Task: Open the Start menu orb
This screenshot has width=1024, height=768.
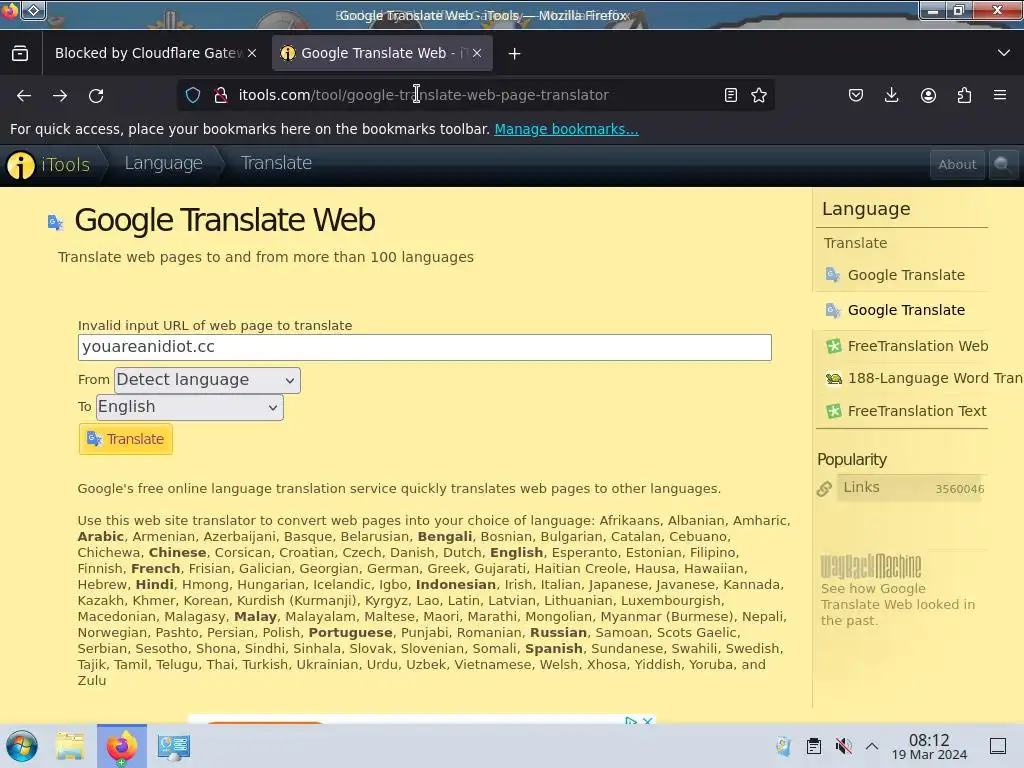Action: click(22, 746)
